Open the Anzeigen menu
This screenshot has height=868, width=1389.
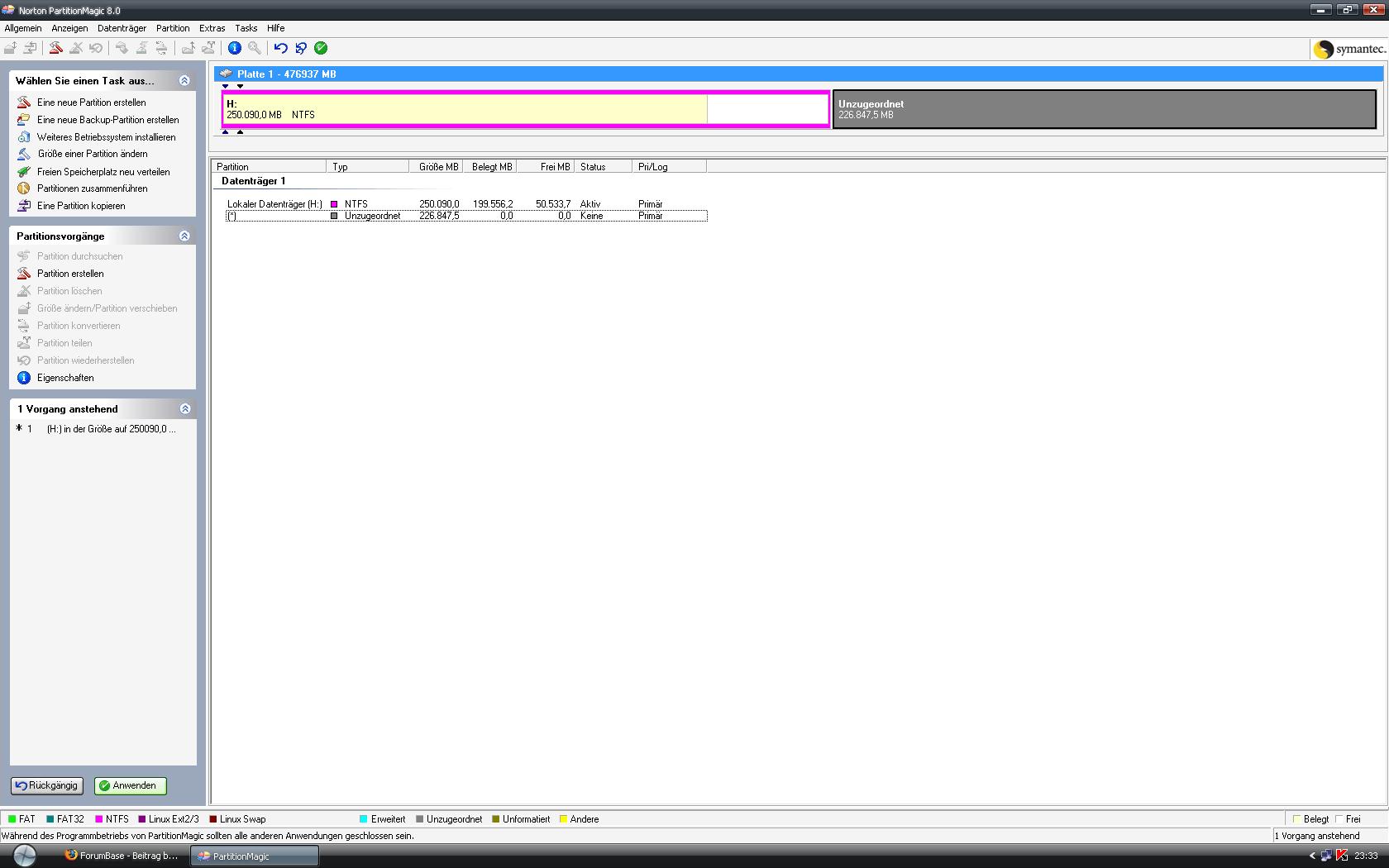(69, 28)
